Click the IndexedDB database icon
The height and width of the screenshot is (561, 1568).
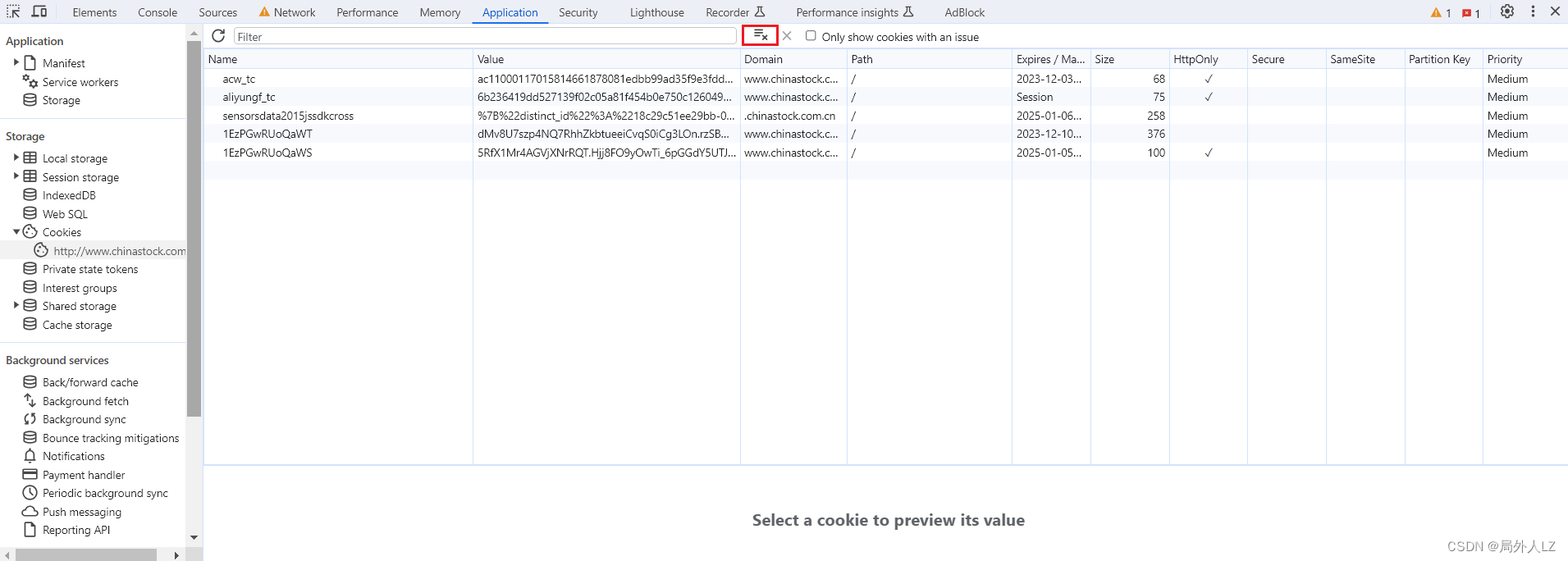pos(30,195)
